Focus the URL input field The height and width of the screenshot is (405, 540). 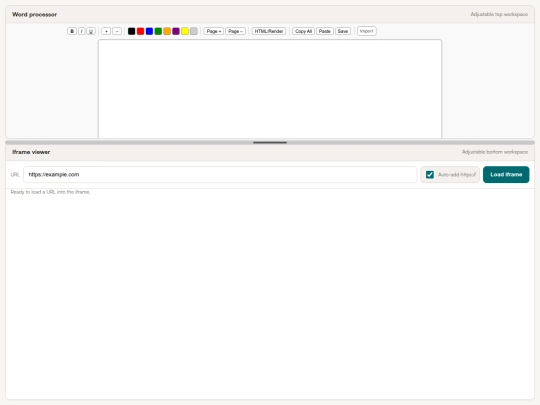220,175
